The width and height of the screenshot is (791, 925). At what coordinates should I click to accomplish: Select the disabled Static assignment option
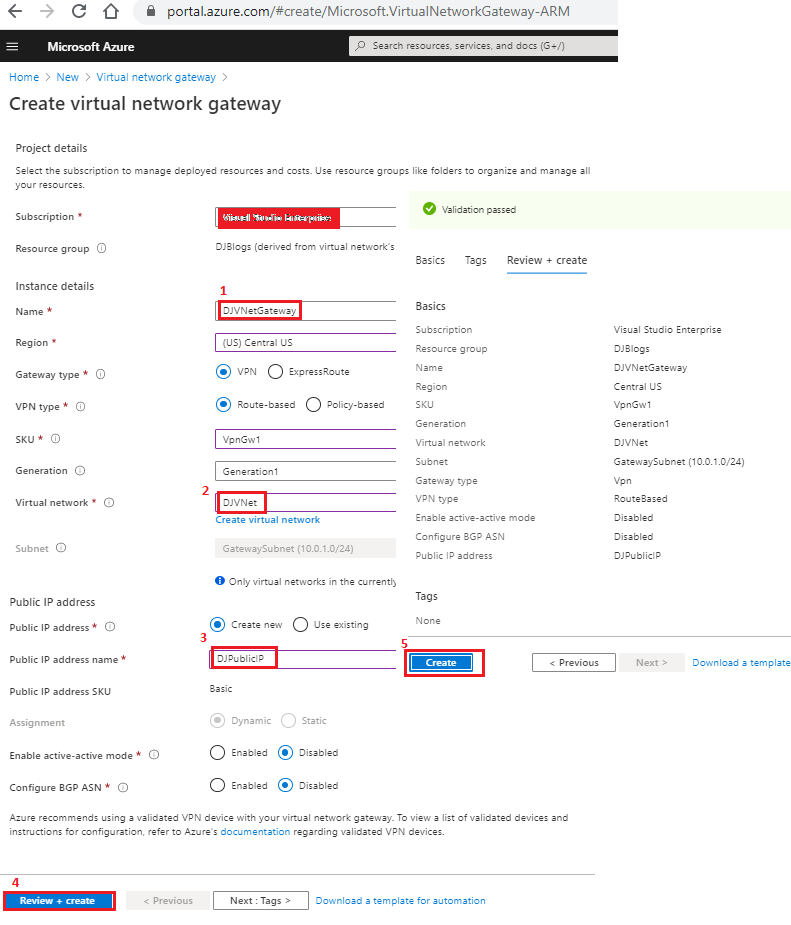click(288, 720)
